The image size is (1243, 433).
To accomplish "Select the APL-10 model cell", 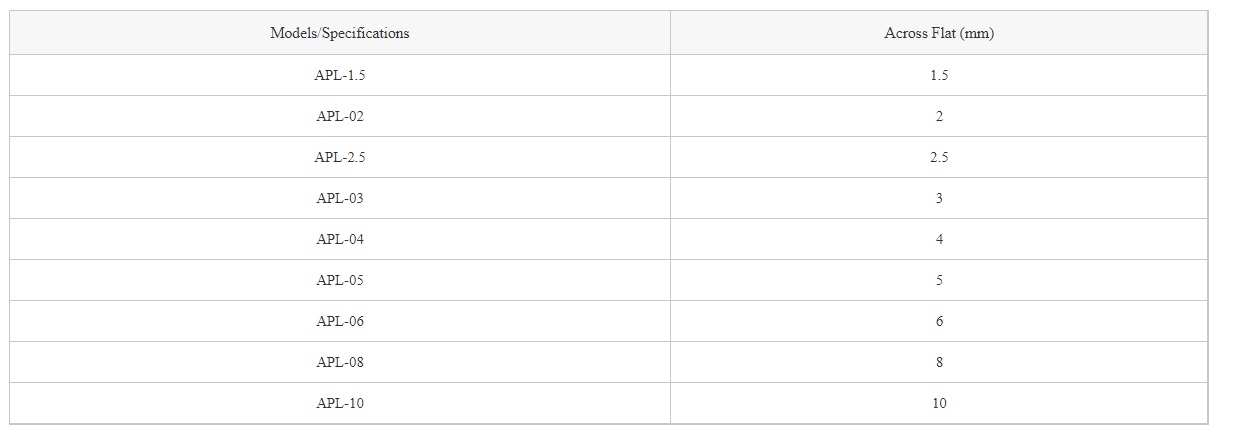I will pyautogui.click(x=340, y=403).
